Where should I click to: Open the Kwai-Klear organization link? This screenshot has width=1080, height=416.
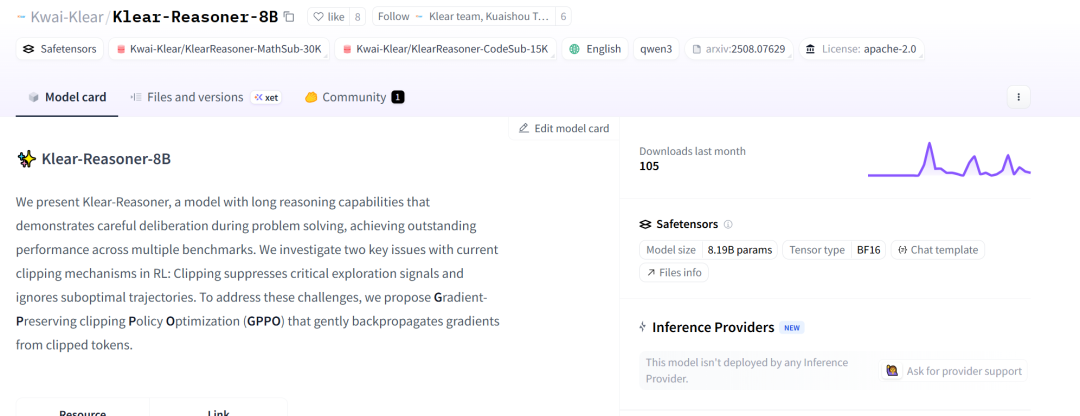pyautogui.click(x=66, y=17)
